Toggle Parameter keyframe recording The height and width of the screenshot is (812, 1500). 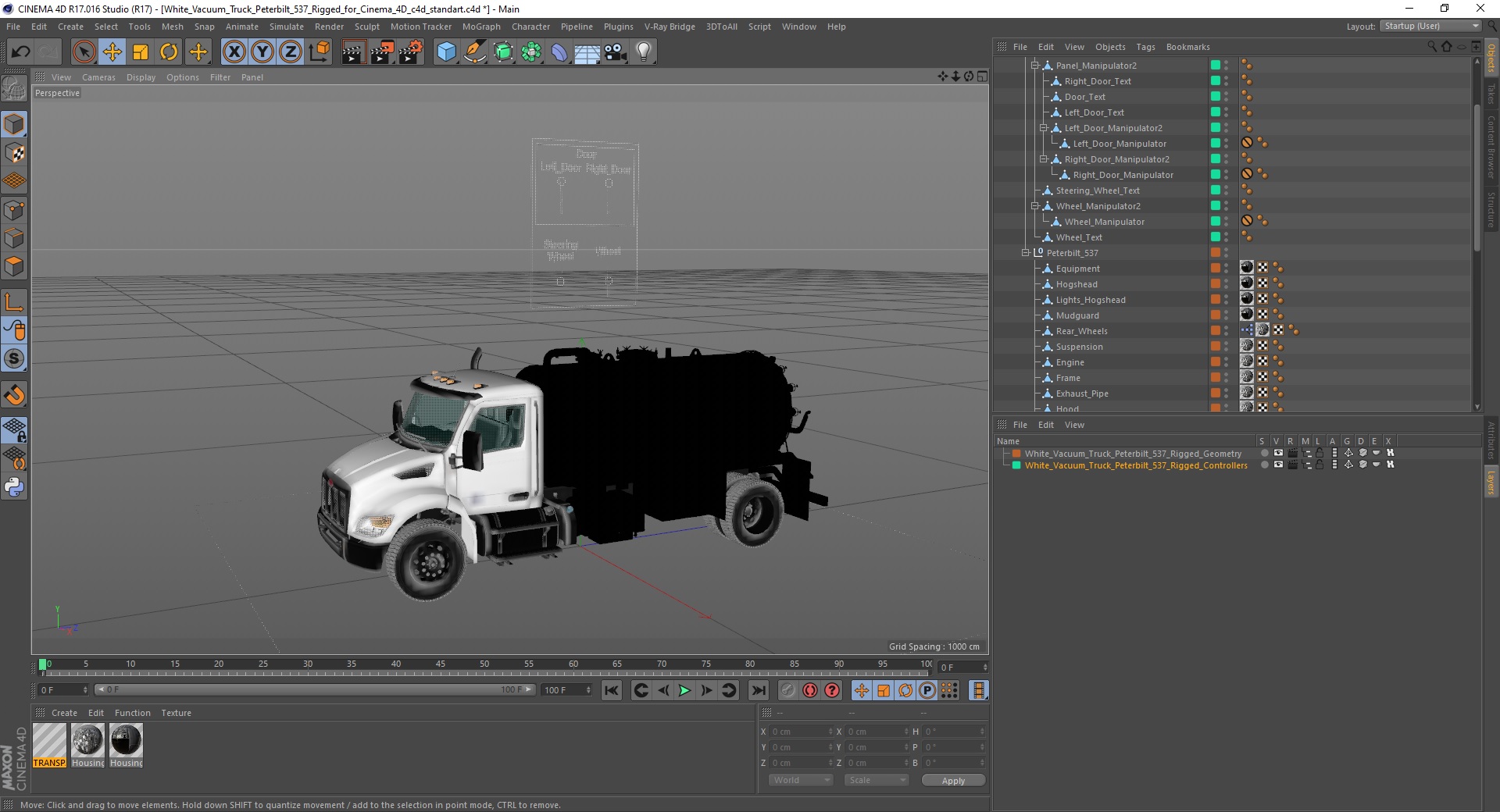coord(927,690)
